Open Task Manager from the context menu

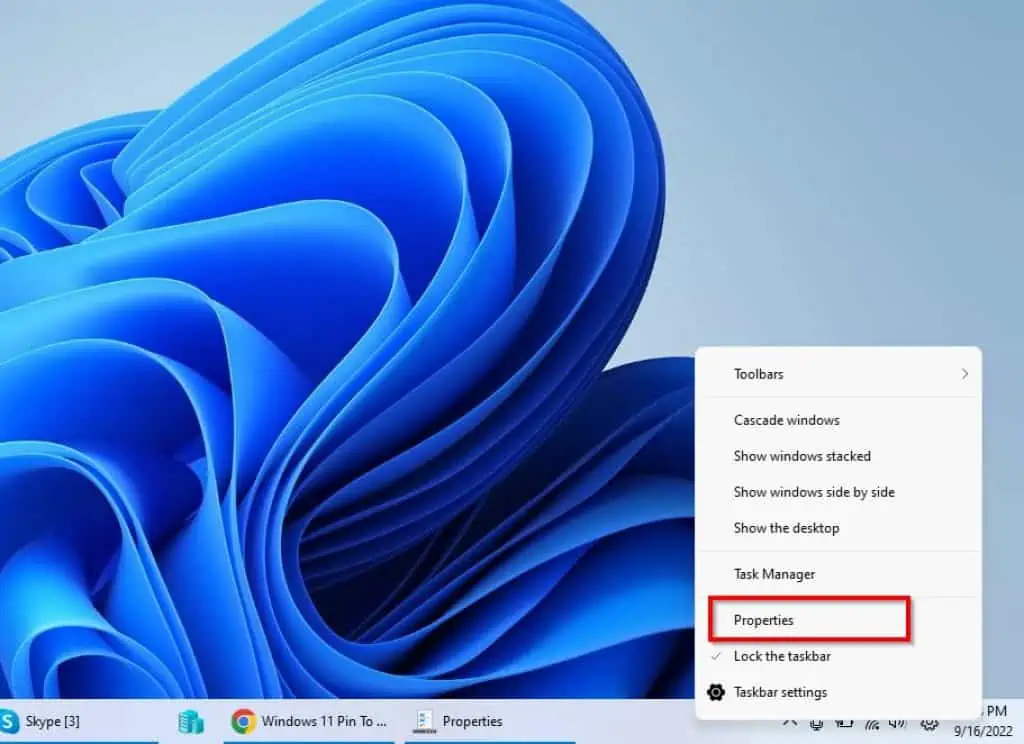(775, 573)
